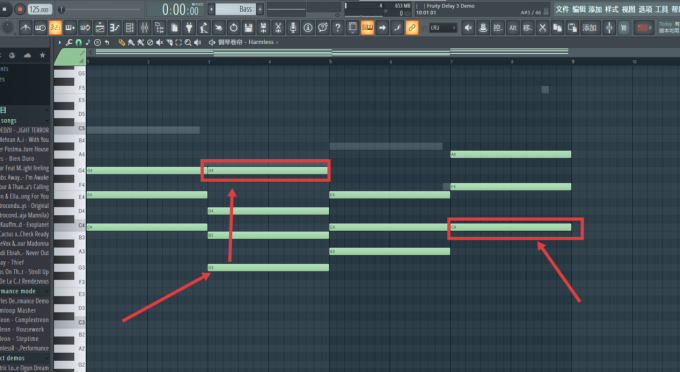Click the microphone recording icon

pos(293,28)
